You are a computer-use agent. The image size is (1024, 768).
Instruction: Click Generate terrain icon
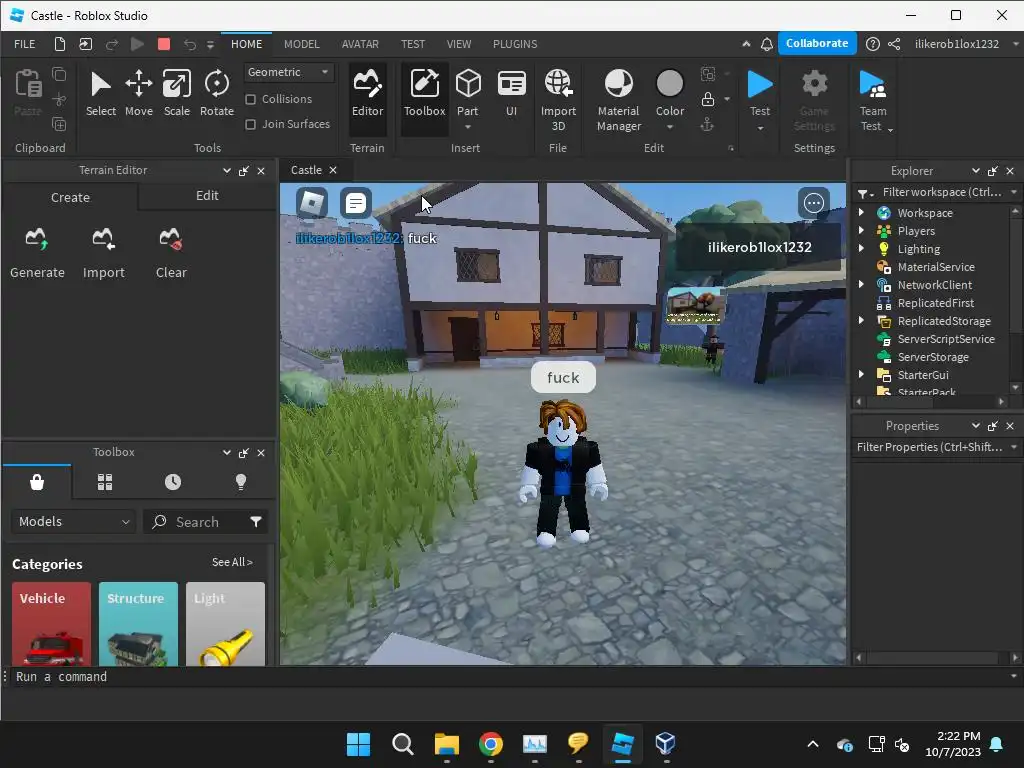pyautogui.click(x=37, y=253)
